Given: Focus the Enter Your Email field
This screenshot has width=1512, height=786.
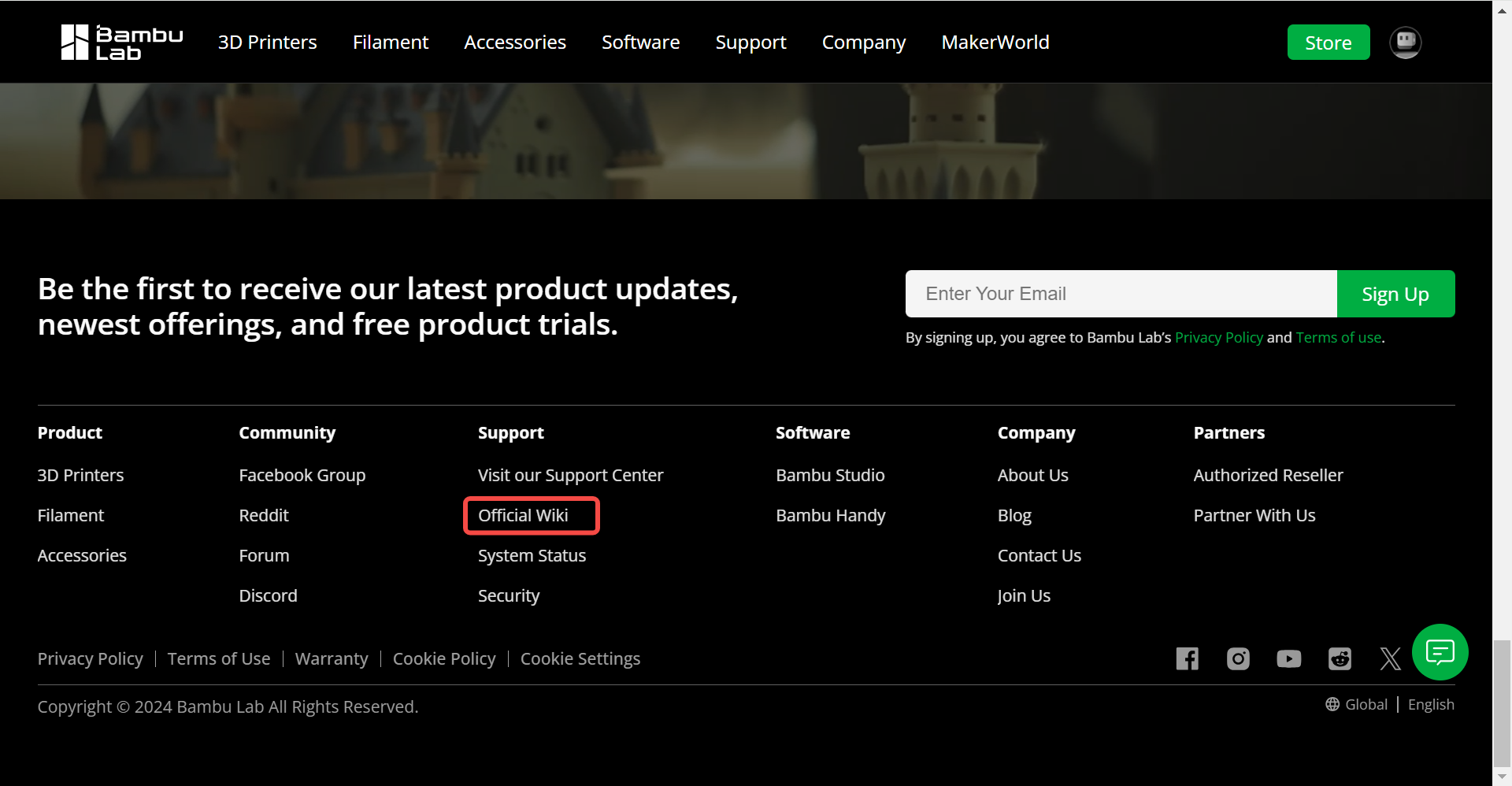Looking at the screenshot, I should (x=1121, y=294).
